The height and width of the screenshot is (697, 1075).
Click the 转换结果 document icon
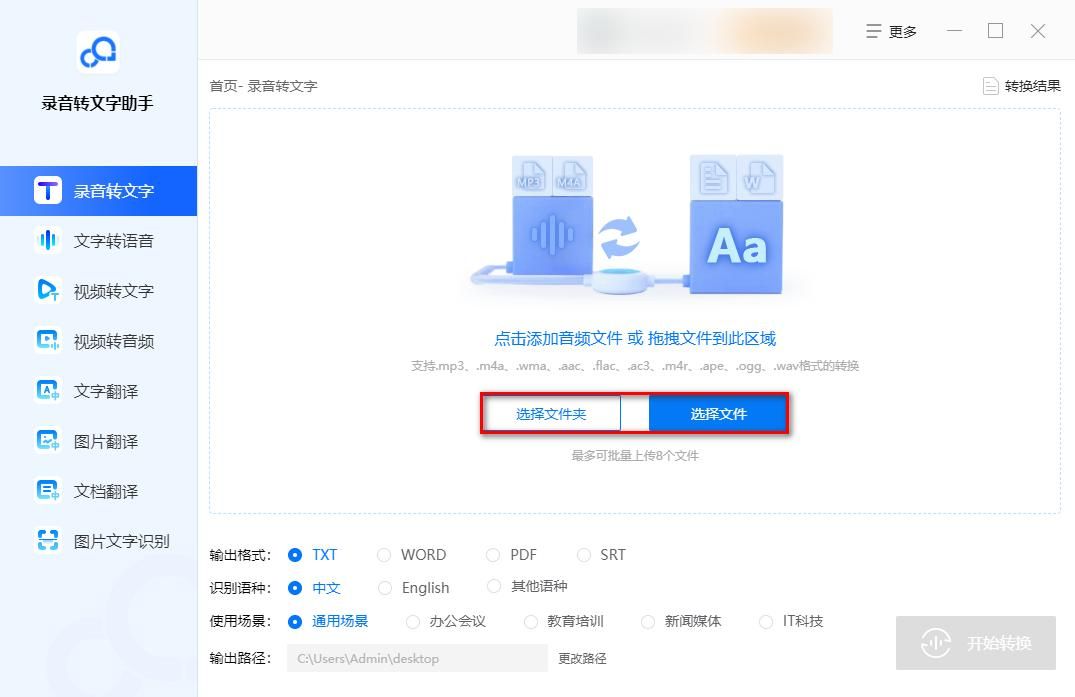coord(990,86)
